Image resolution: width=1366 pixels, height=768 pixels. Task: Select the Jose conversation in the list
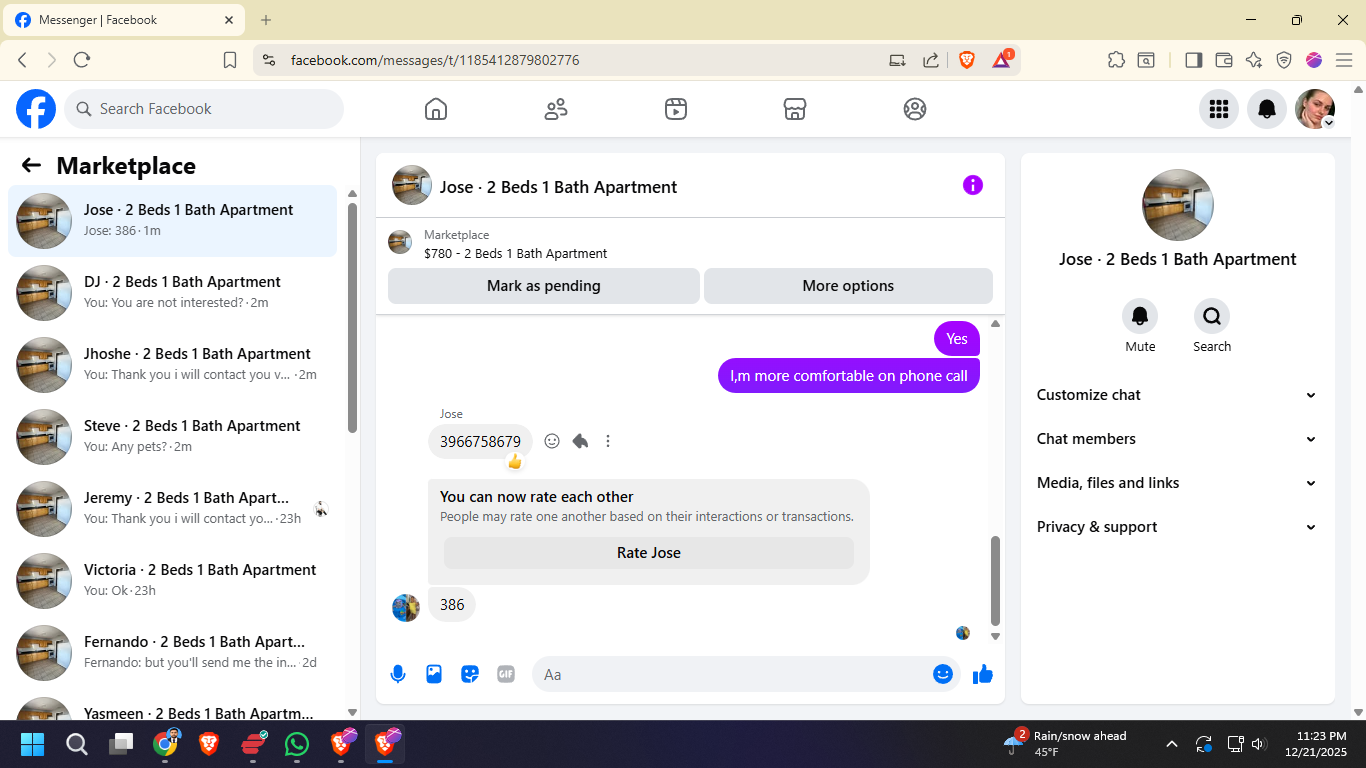pos(173,221)
